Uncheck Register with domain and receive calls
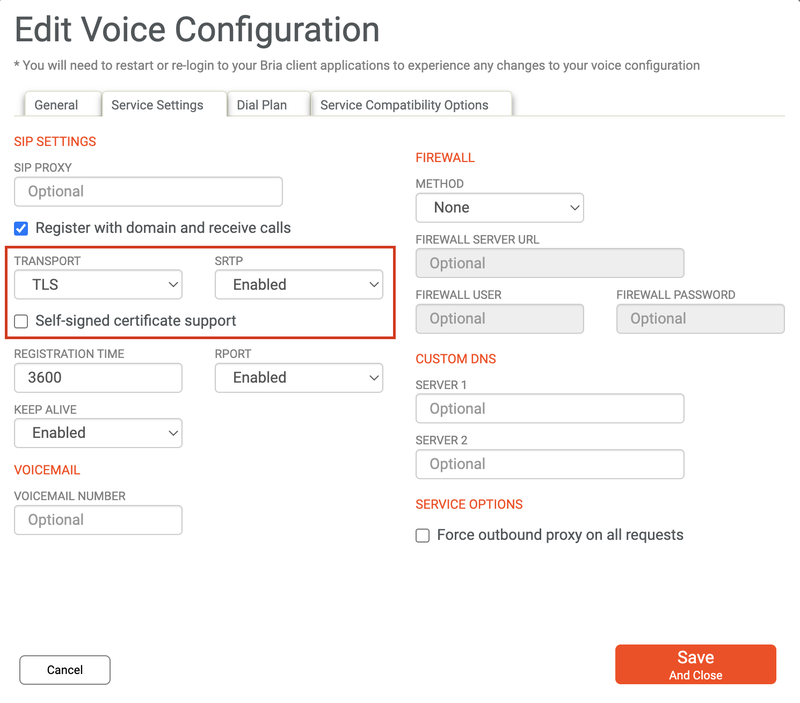 21,228
